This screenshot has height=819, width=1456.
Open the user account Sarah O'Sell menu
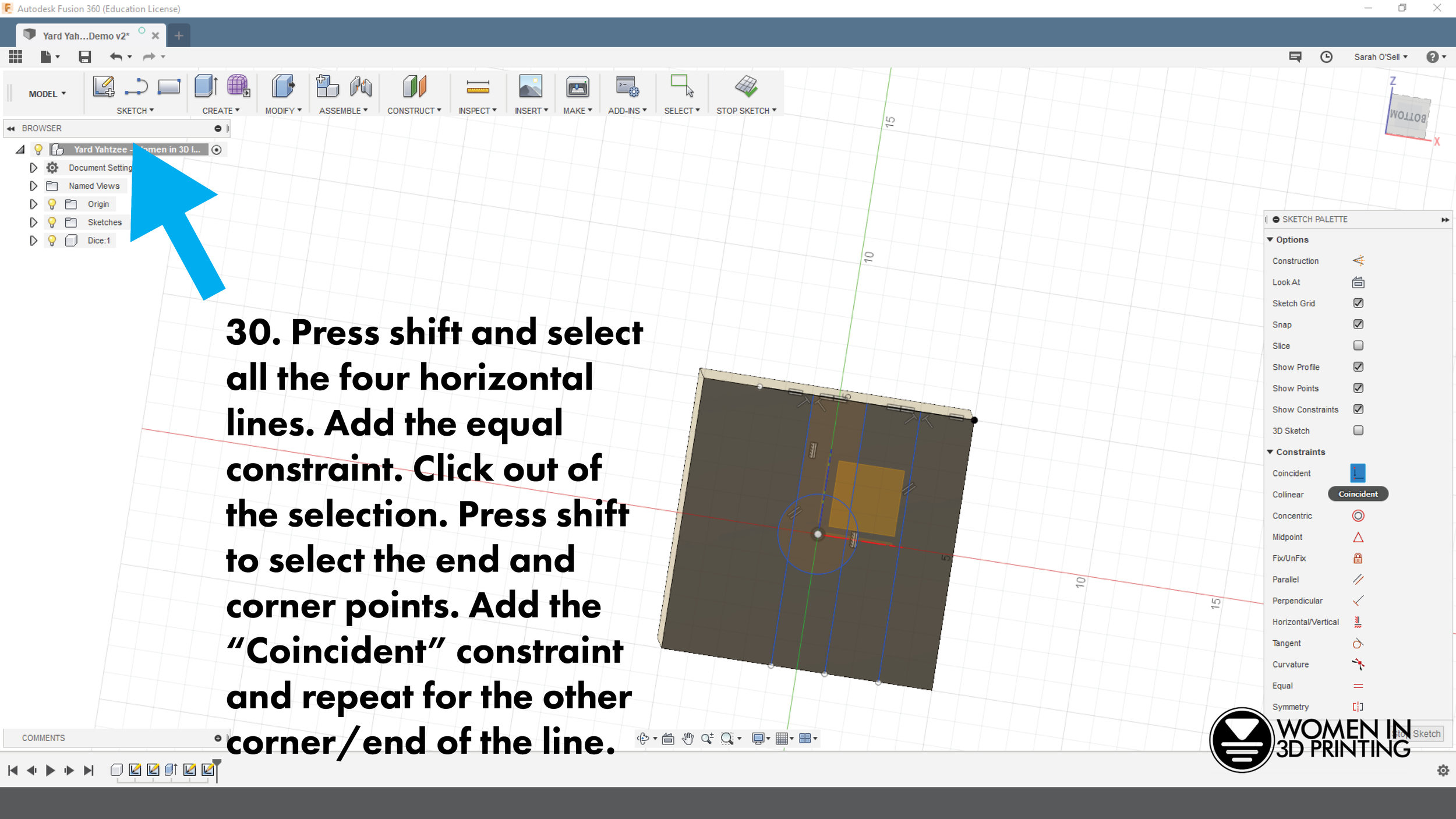pos(1380,57)
